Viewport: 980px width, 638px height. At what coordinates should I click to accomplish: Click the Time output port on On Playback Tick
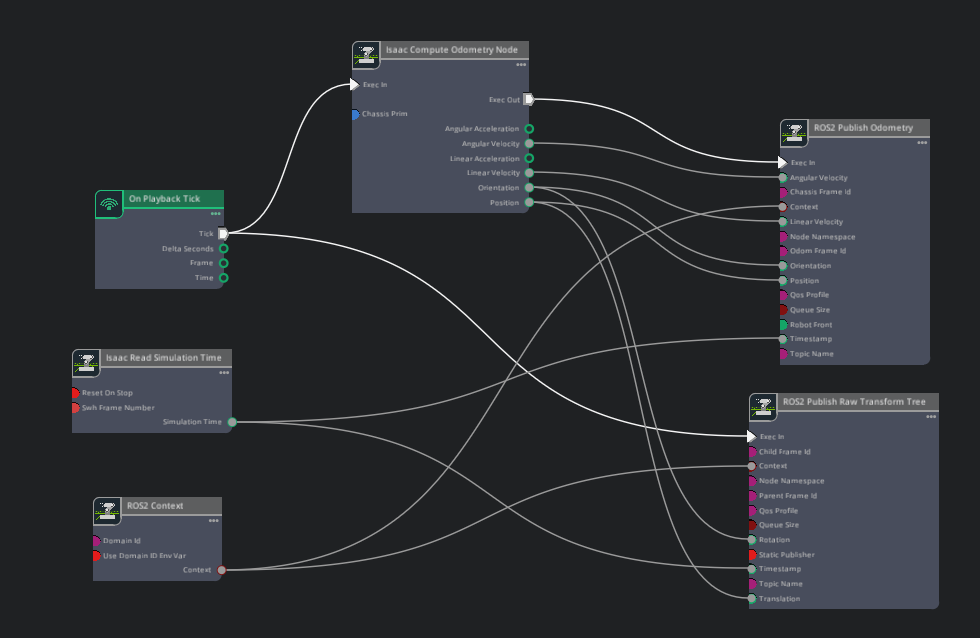223,278
